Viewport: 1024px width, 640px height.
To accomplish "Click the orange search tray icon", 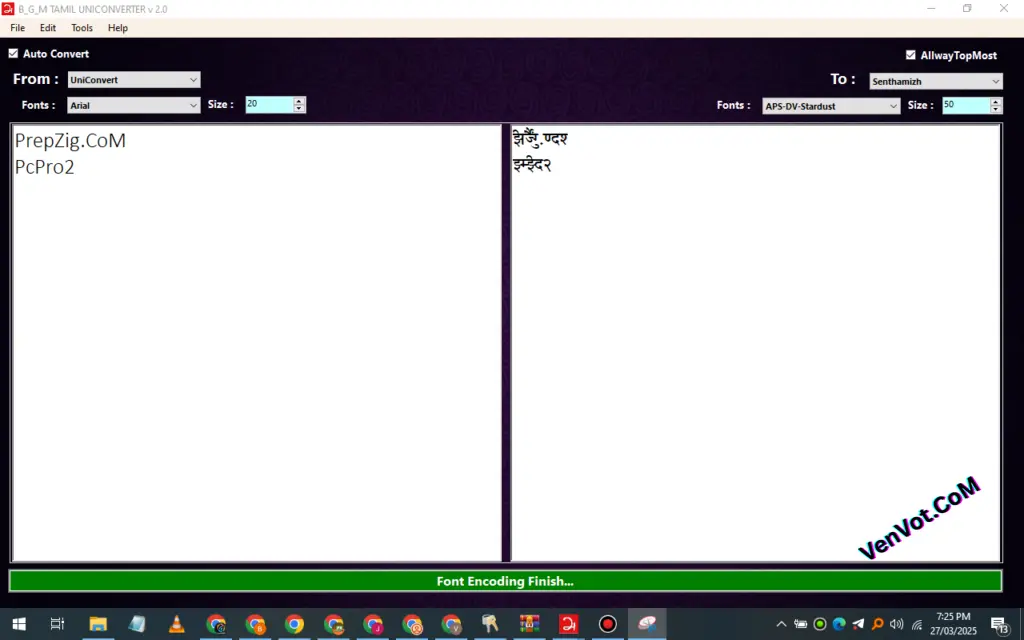I will coord(878,624).
